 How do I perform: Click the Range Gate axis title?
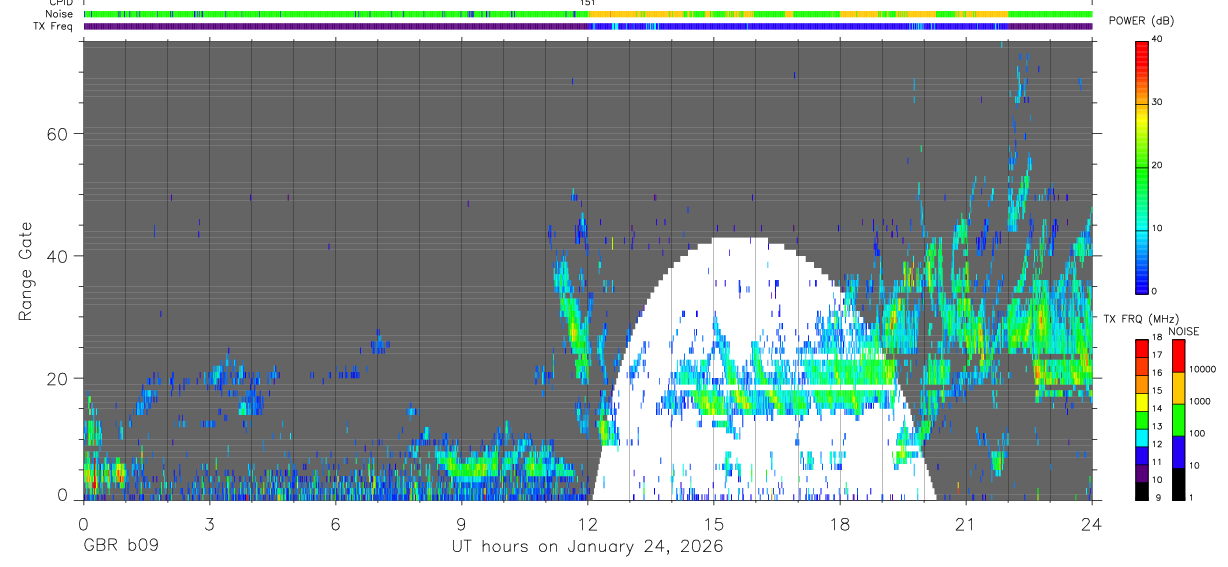[25, 272]
